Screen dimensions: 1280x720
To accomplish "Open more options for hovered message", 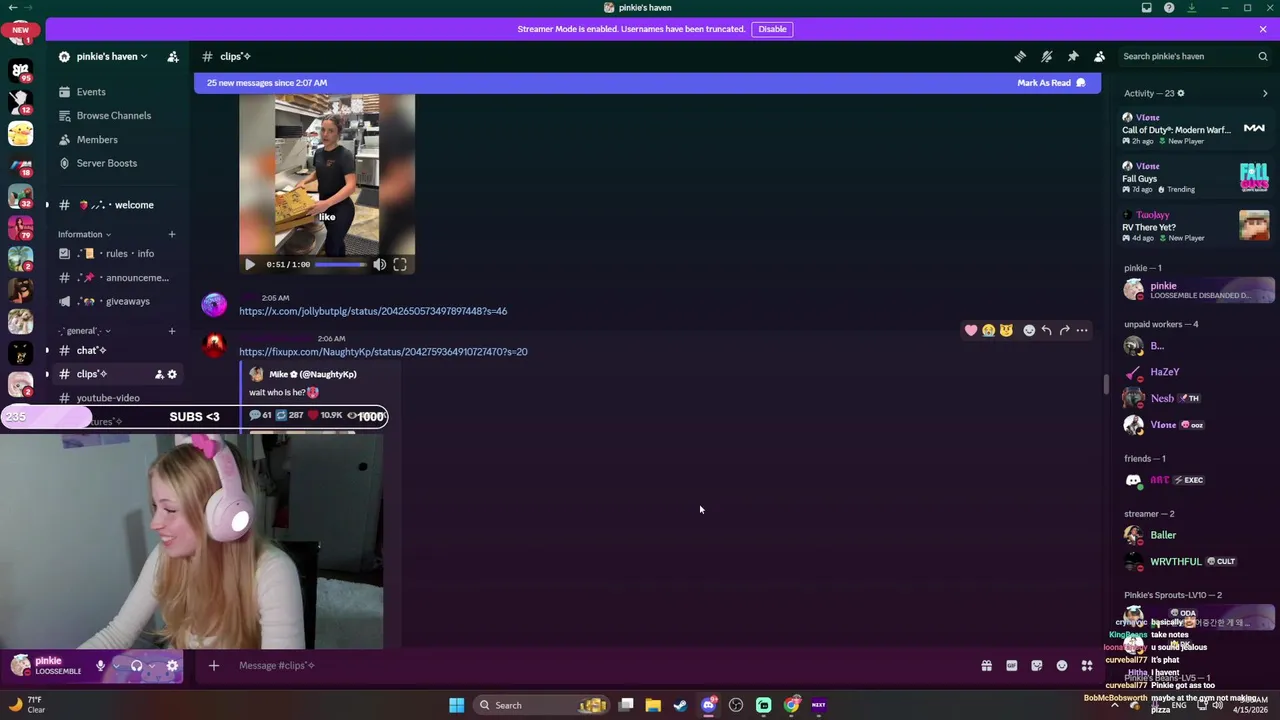I will pyautogui.click(x=1082, y=331).
